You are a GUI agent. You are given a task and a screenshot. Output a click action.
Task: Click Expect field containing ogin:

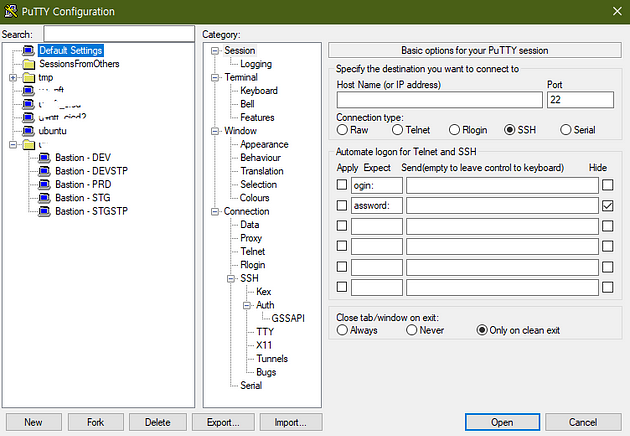[376, 185]
